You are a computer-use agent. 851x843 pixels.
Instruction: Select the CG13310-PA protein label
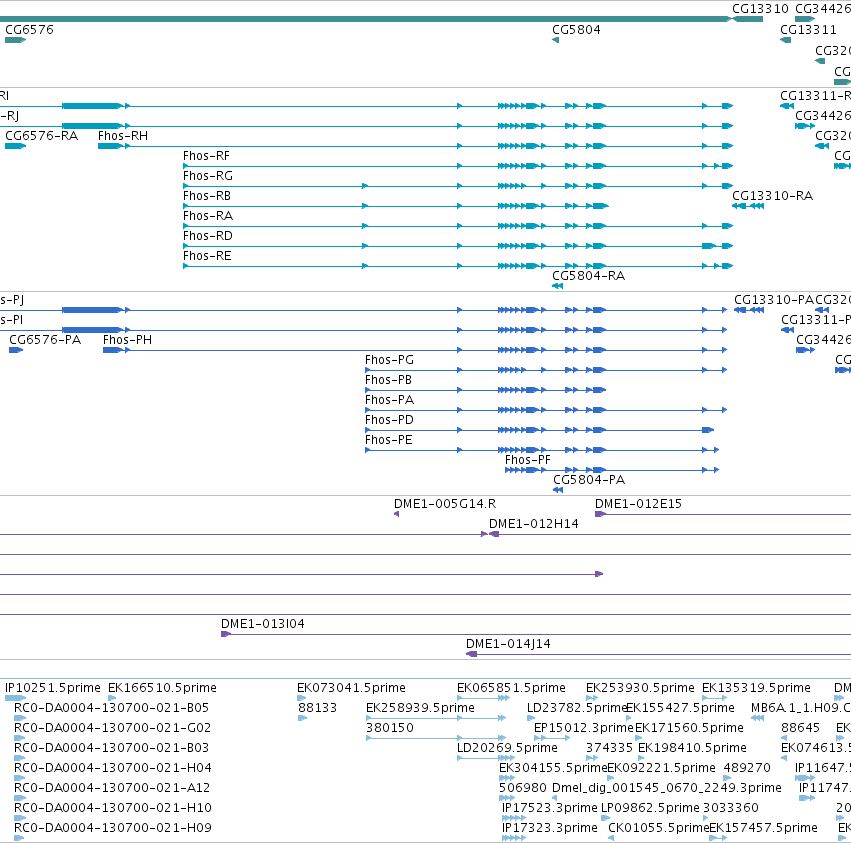(x=774, y=300)
